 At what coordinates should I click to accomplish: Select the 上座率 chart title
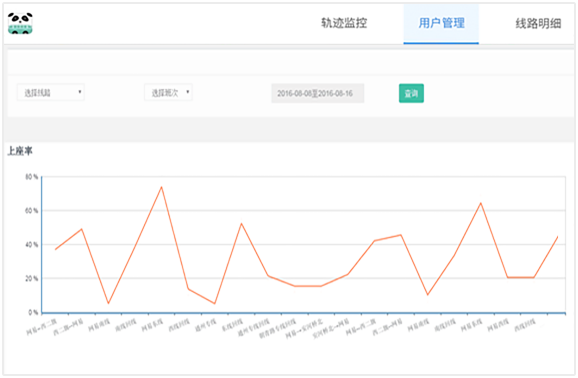click(20, 151)
